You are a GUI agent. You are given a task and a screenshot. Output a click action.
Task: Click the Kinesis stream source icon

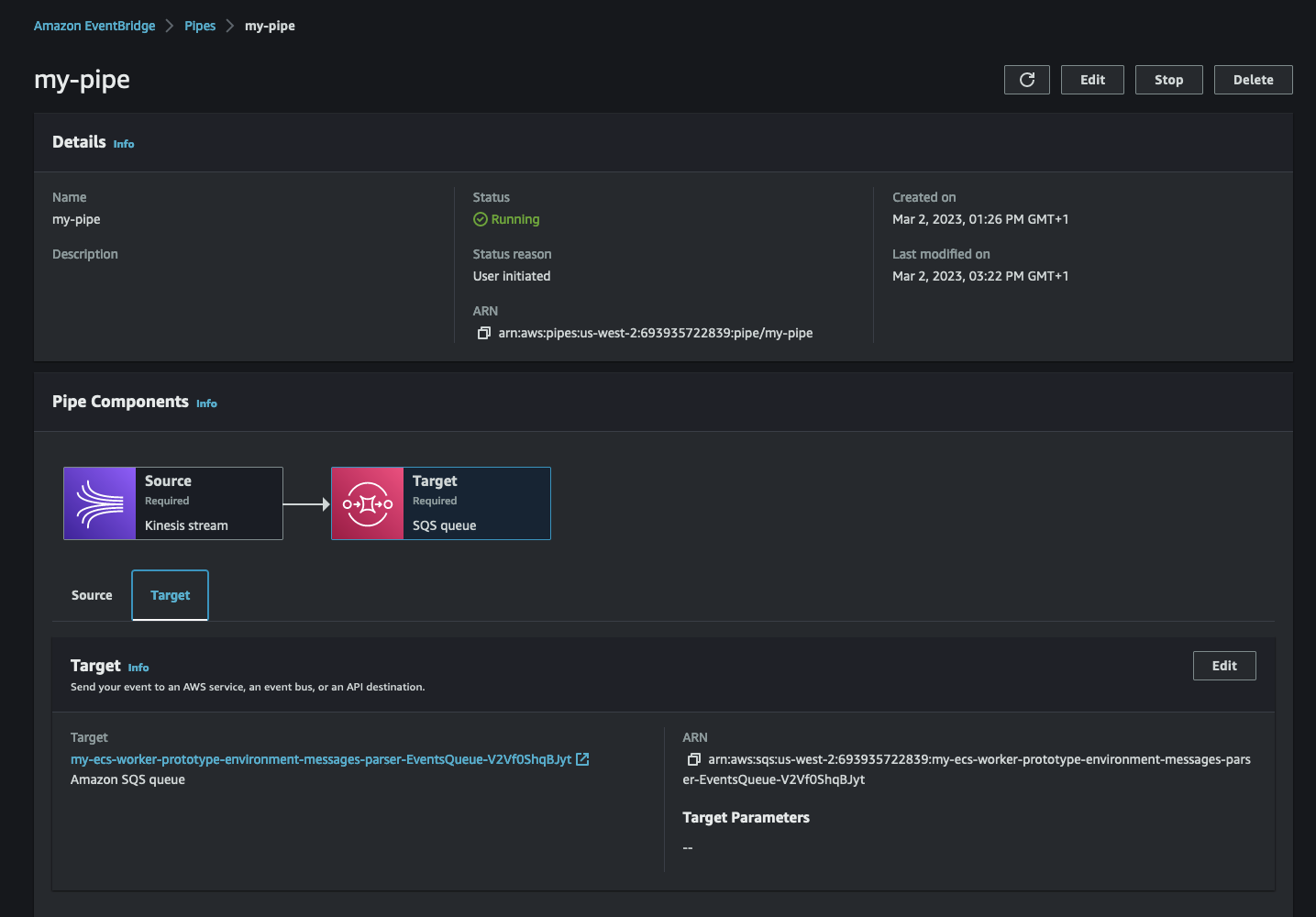click(100, 503)
